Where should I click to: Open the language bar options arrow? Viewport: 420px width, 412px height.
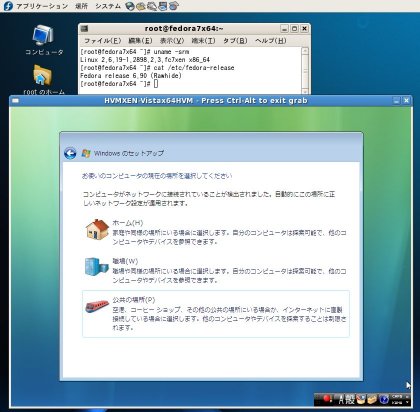pyautogui.click(x=407, y=402)
